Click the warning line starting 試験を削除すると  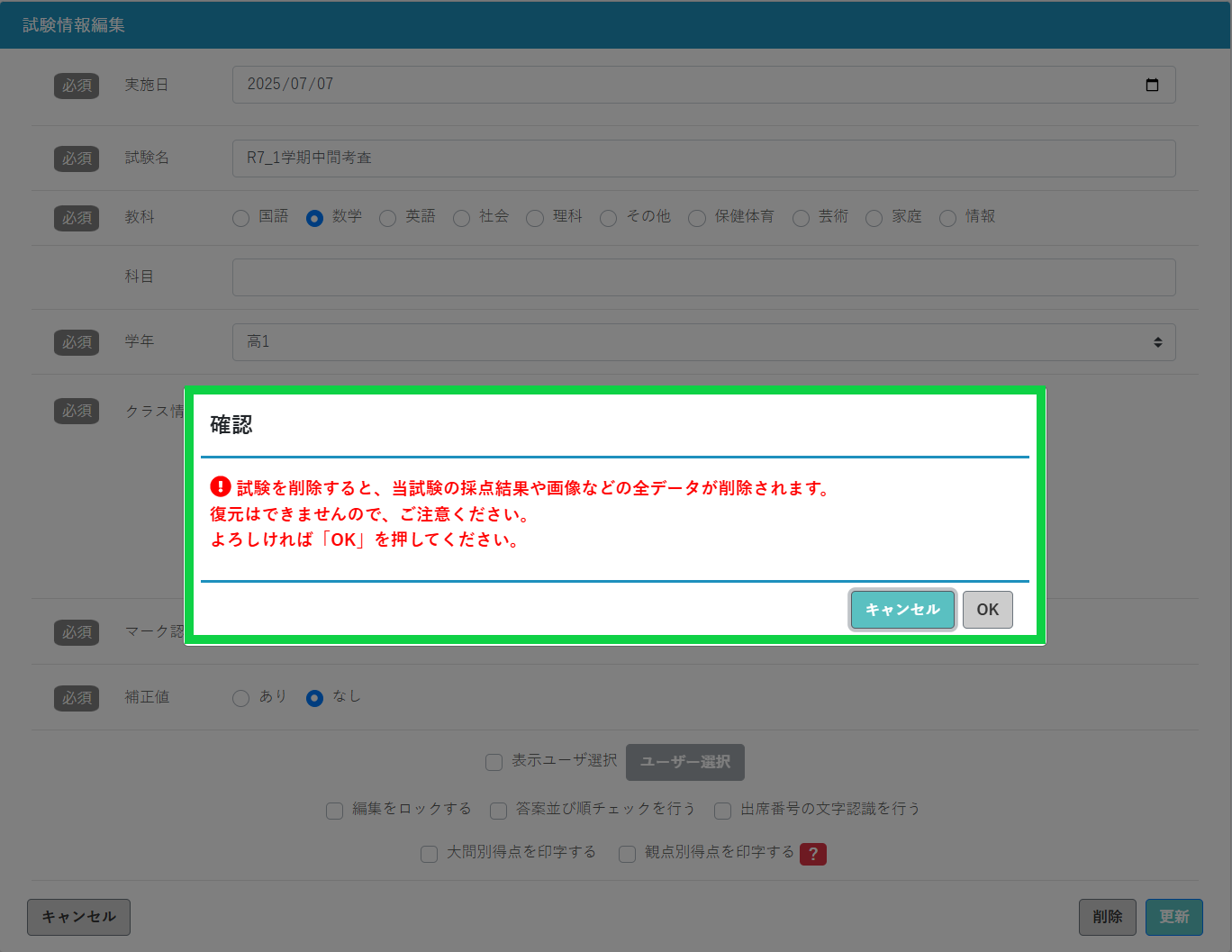533,488
